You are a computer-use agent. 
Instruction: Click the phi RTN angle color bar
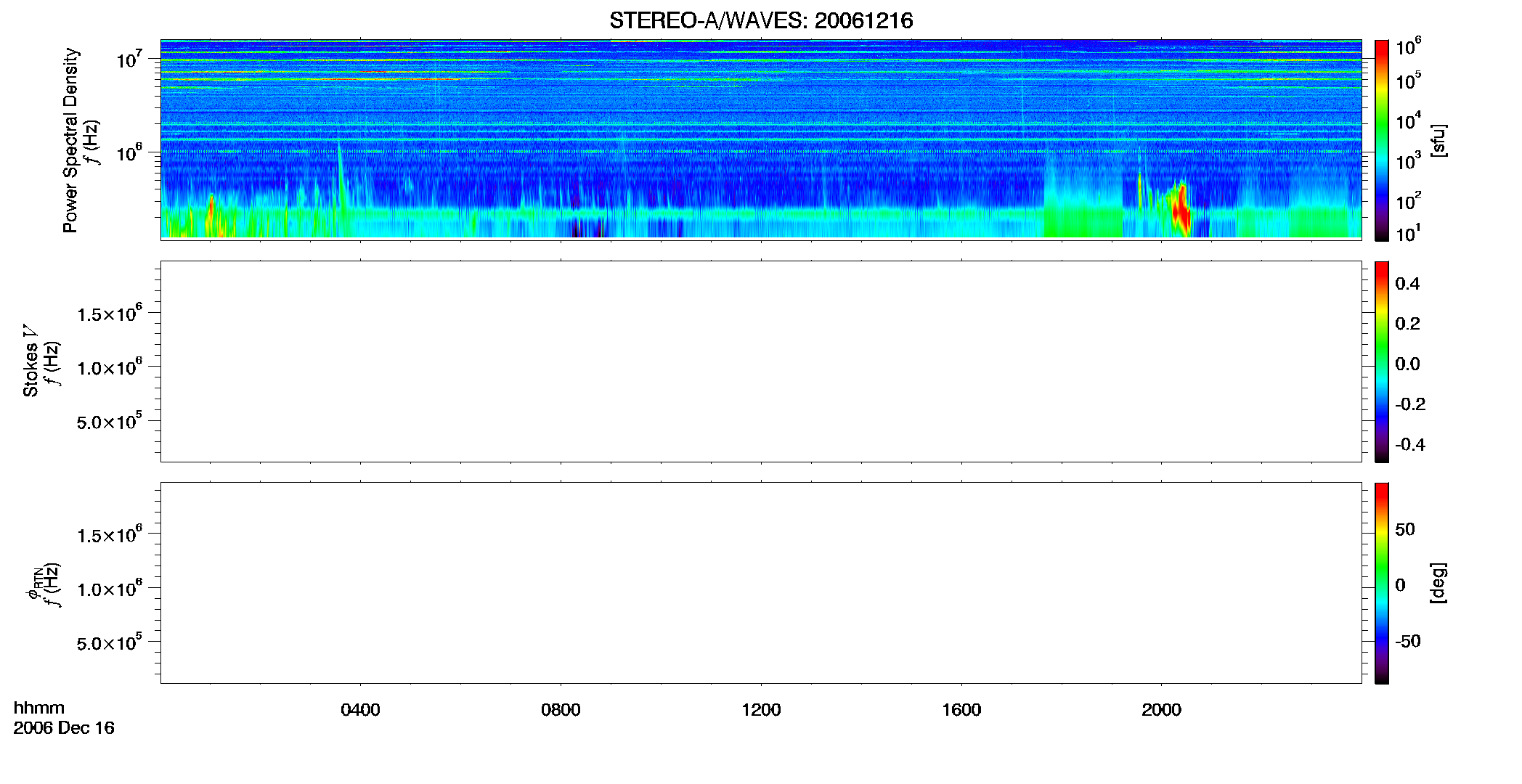click(1382, 583)
